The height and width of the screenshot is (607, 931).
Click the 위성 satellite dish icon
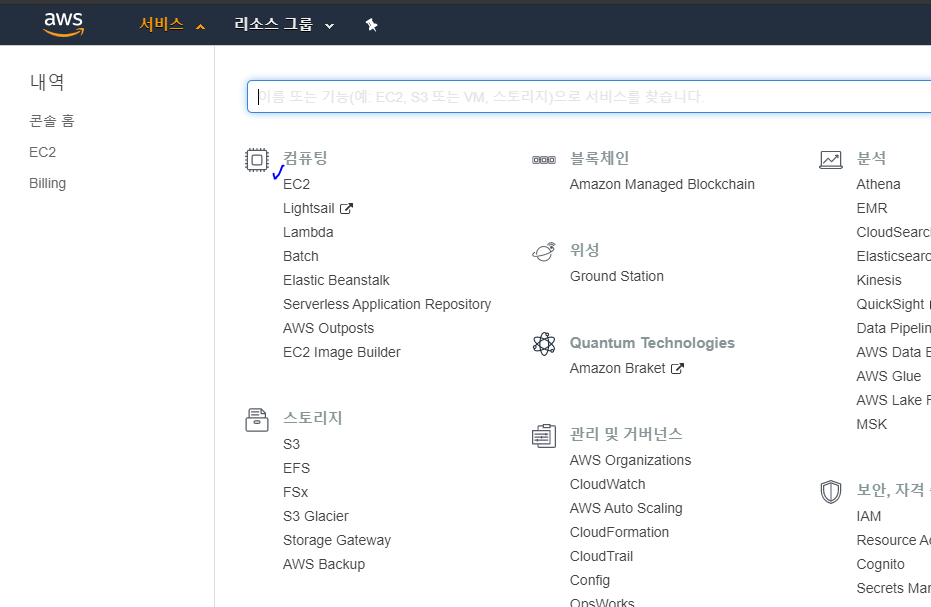[544, 252]
